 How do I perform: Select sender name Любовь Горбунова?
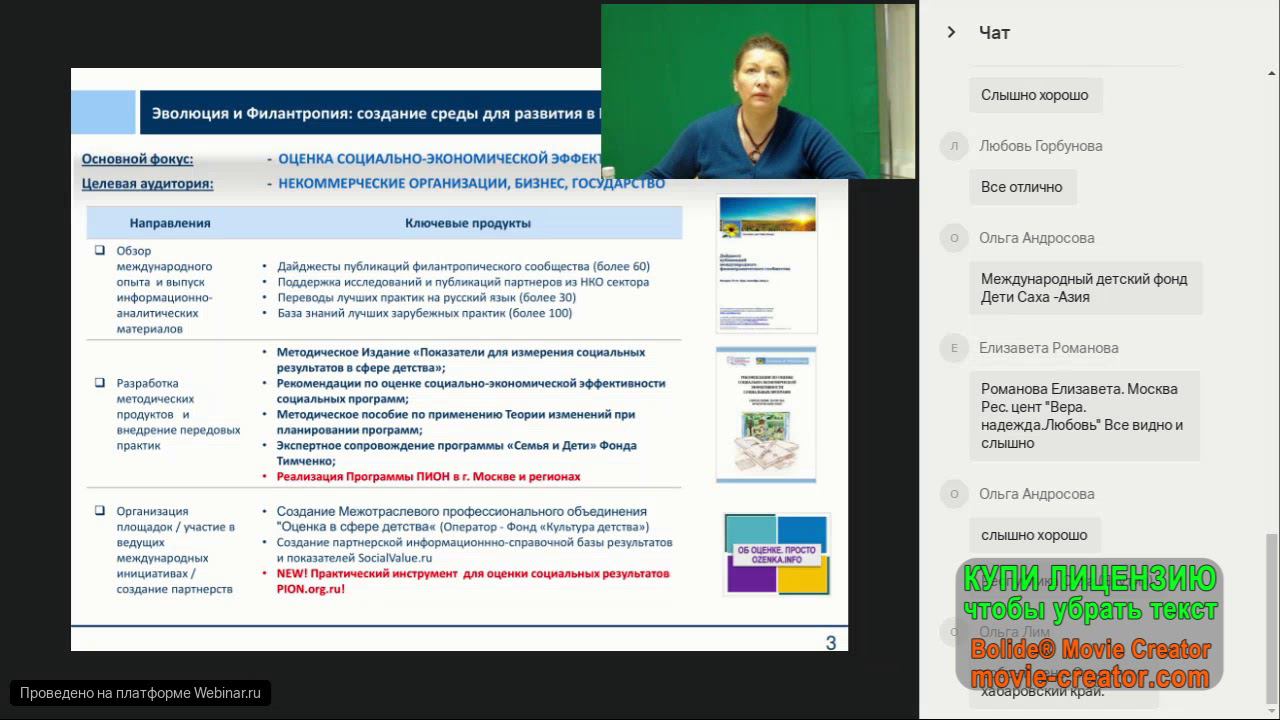pyautogui.click(x=1041, y=146)
